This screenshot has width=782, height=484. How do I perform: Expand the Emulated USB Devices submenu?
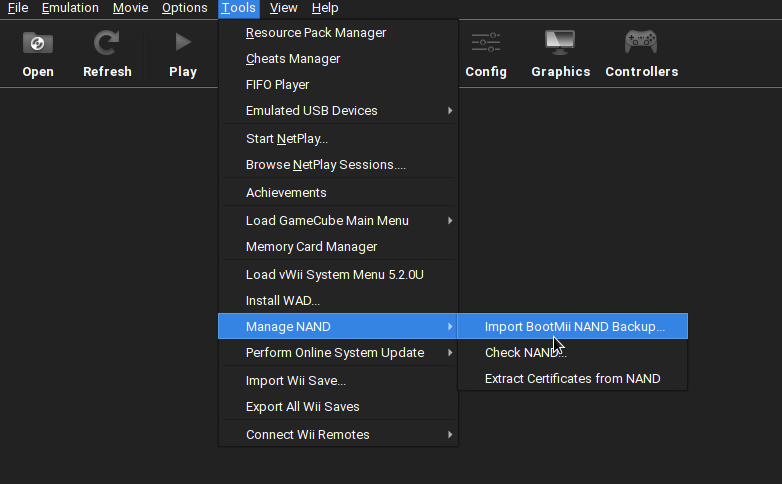338,111
